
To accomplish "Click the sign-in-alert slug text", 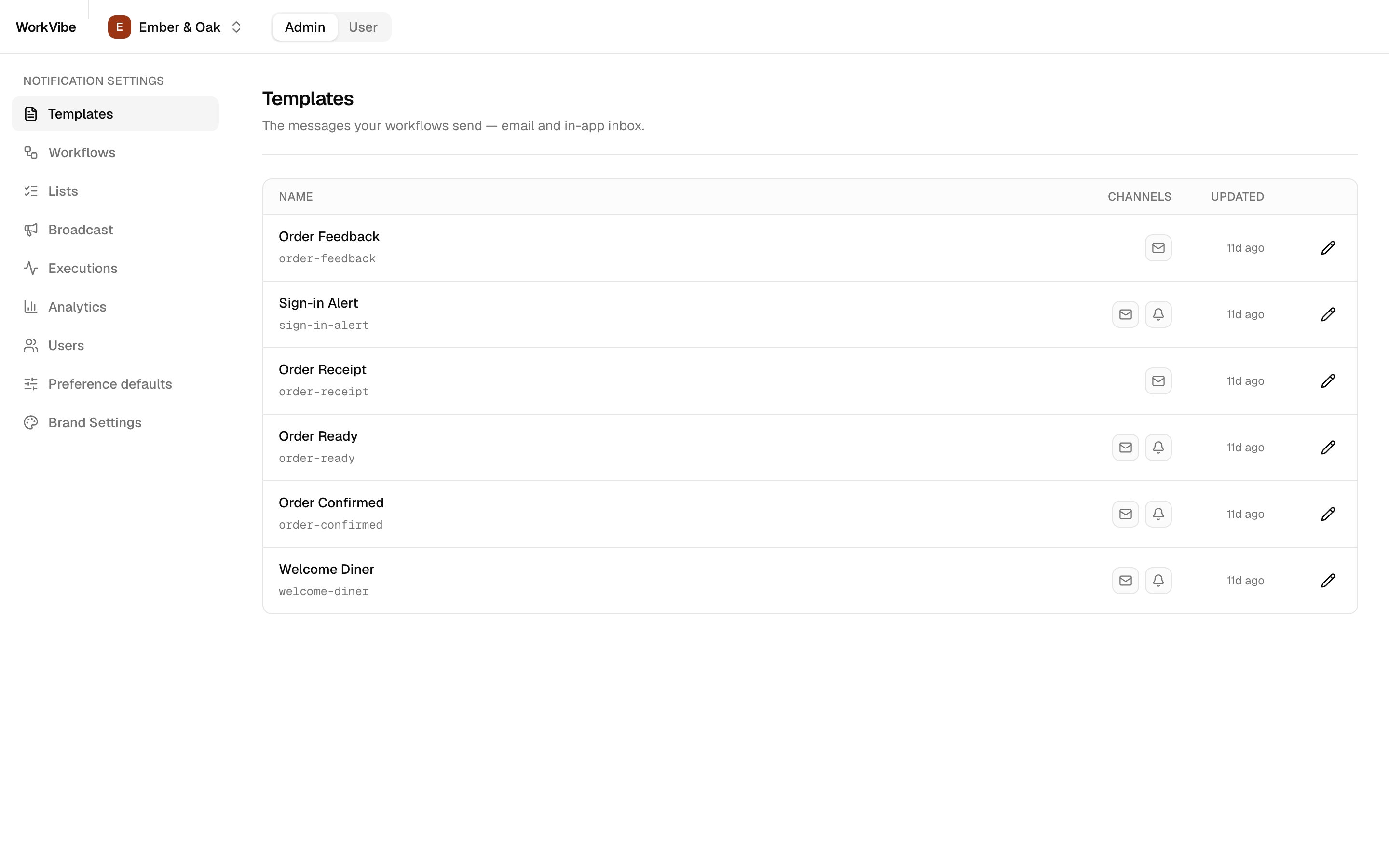I will 324,325.
